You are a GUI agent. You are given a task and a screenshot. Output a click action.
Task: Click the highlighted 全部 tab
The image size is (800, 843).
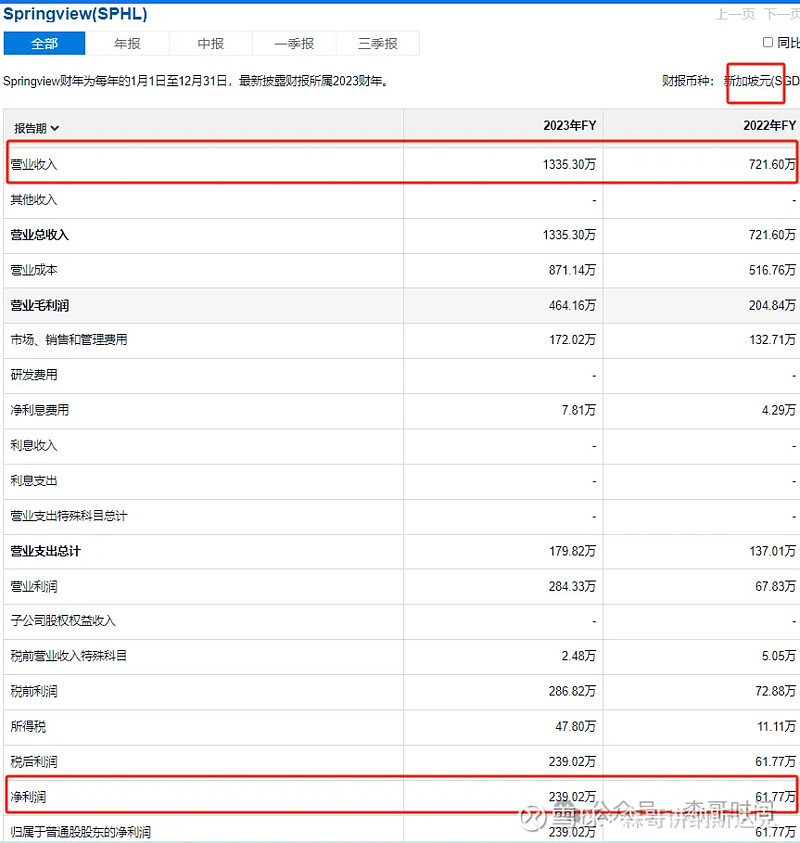[44, 43]
